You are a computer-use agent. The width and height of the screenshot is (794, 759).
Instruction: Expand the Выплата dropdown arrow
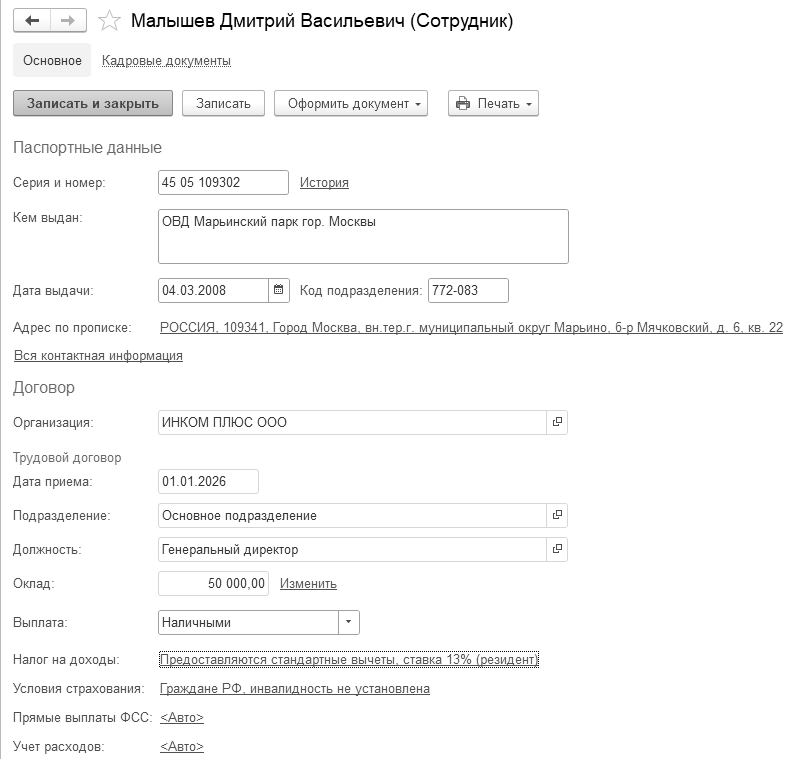pos(348,622)
